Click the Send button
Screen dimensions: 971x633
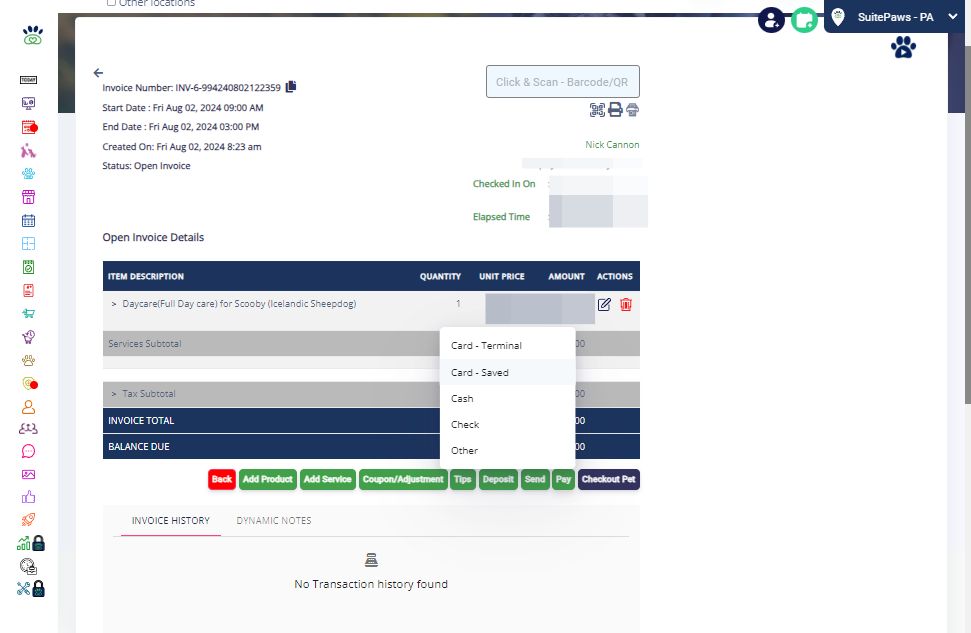point(535,479)
